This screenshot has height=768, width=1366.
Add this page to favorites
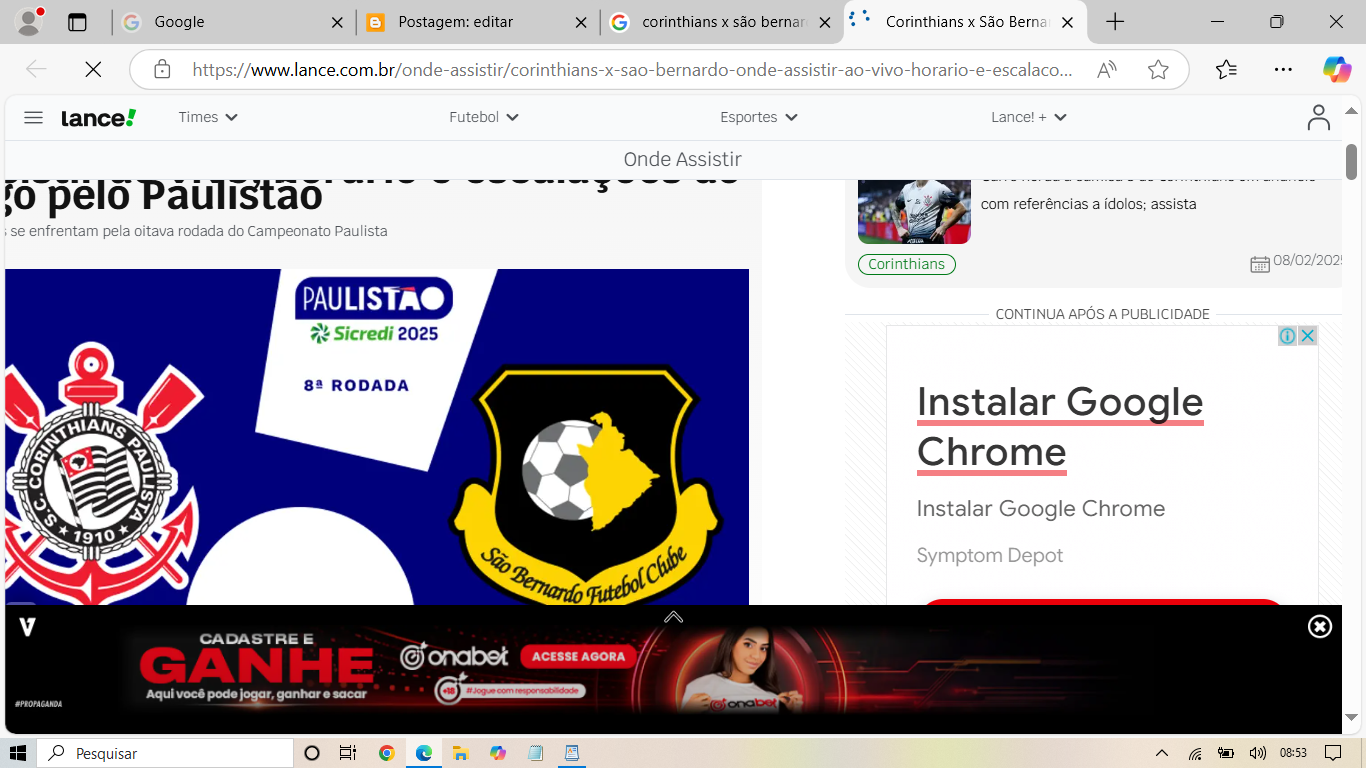click(x=1158, y=69)
